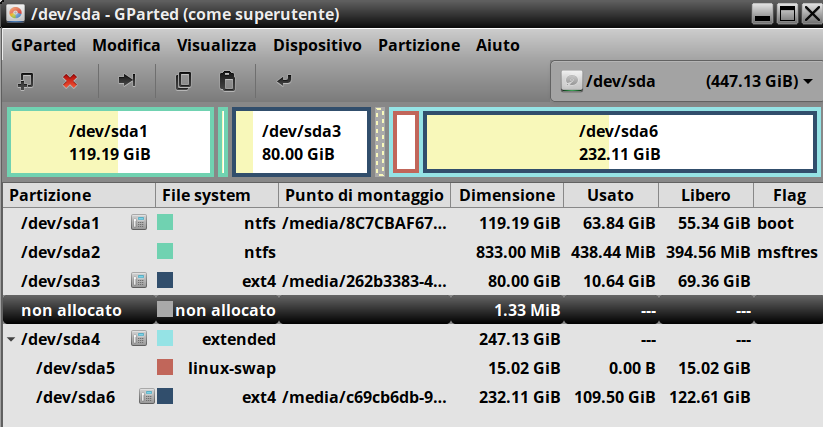Click the green swatch of /dev/sda2

point(165,251)
